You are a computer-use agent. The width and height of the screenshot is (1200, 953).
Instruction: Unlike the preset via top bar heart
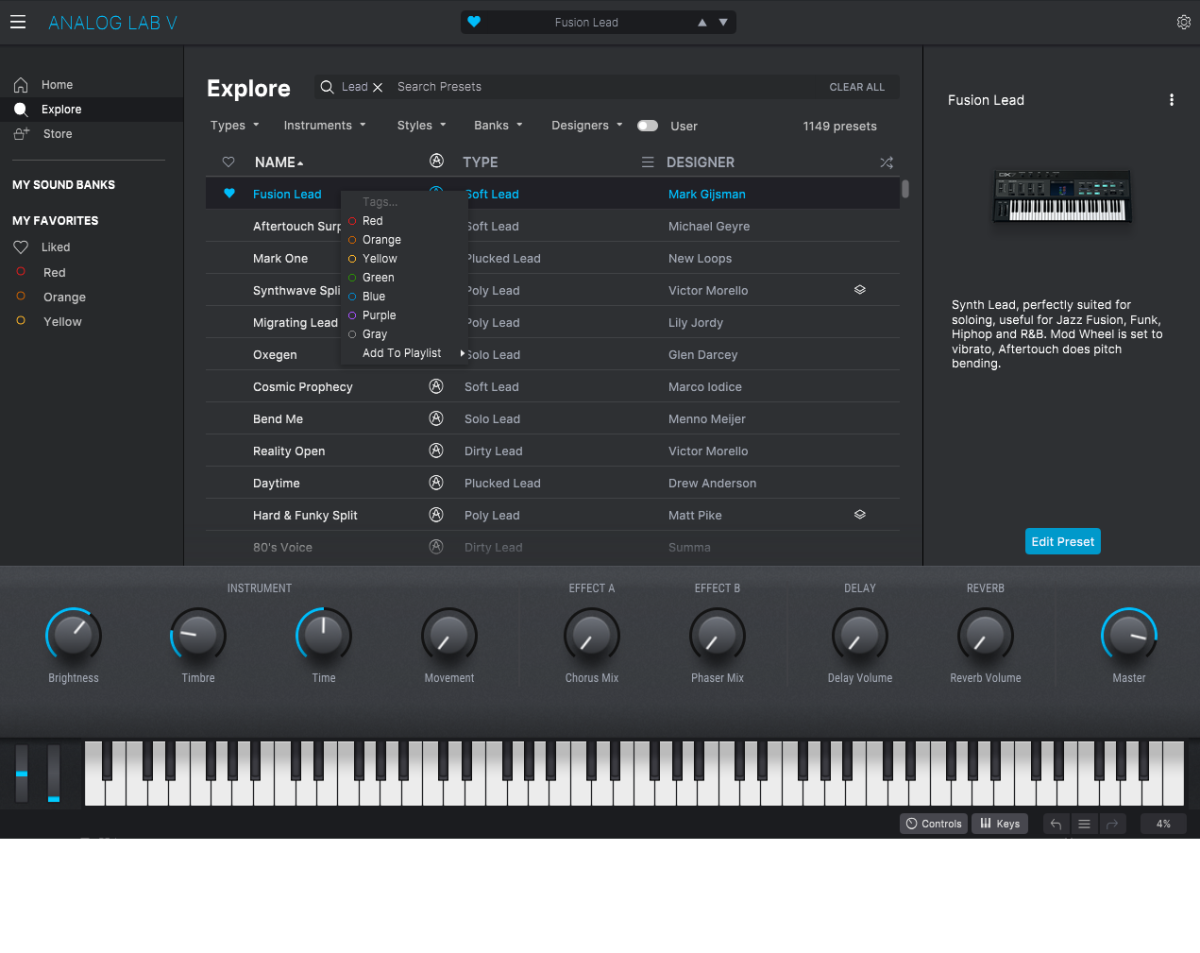coord(474,22)
